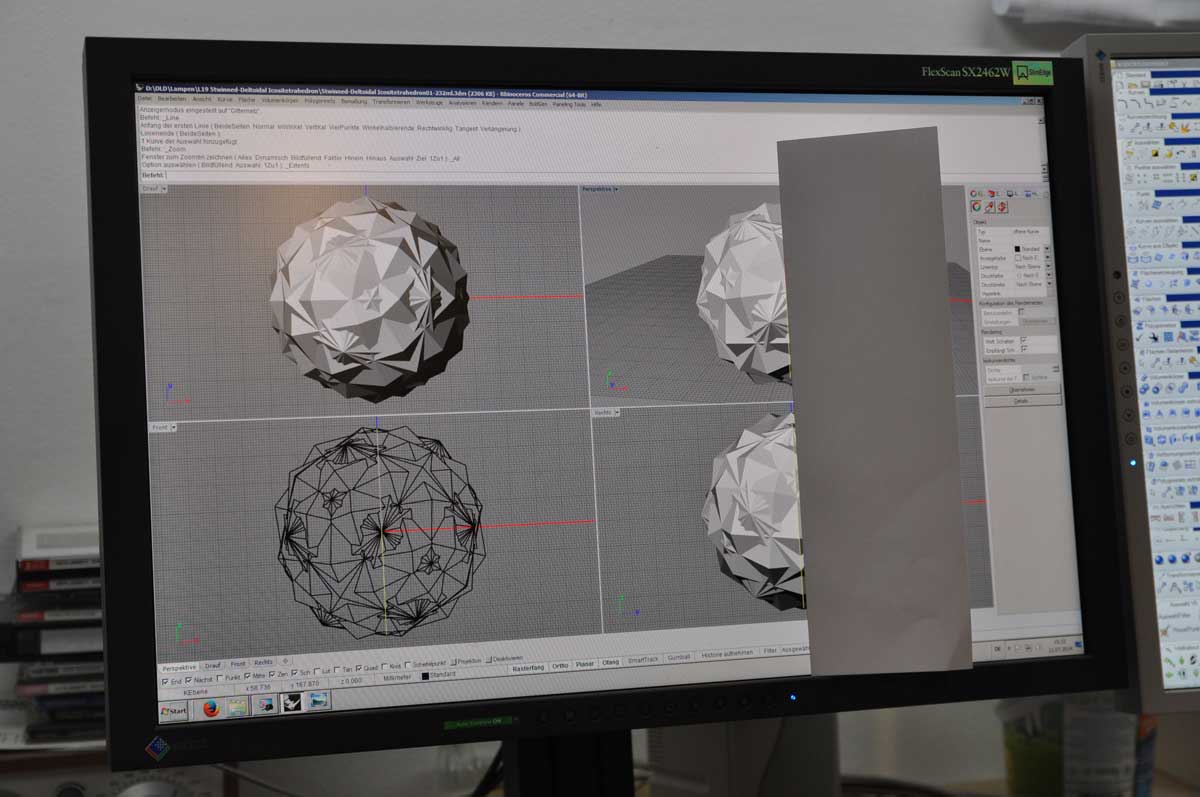This screenshot has width=1200, height=797.
Task: Click the Ortho status bar button
Action: pos(560,664)
